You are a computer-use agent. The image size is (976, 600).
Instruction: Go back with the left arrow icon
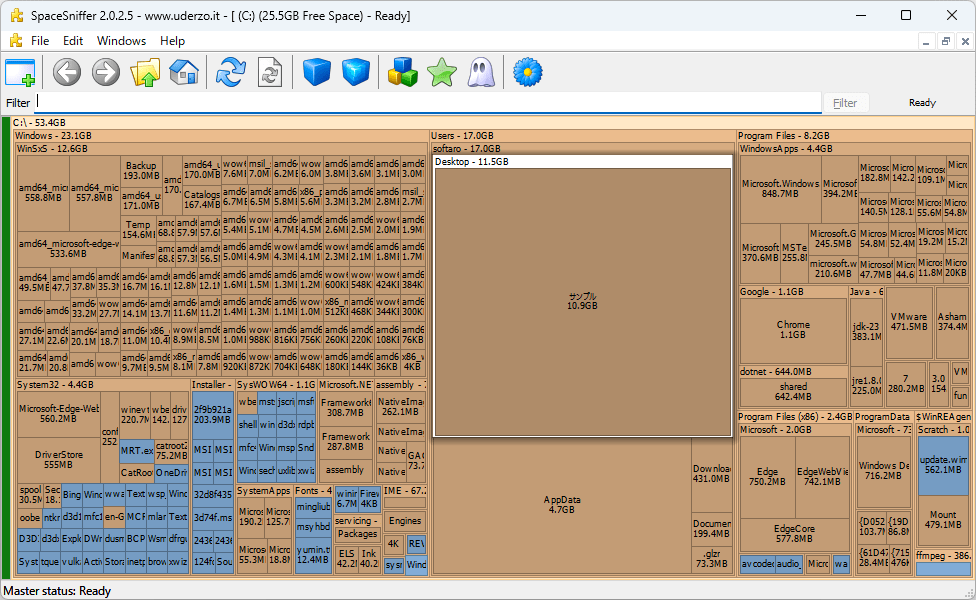click(67, 72)
